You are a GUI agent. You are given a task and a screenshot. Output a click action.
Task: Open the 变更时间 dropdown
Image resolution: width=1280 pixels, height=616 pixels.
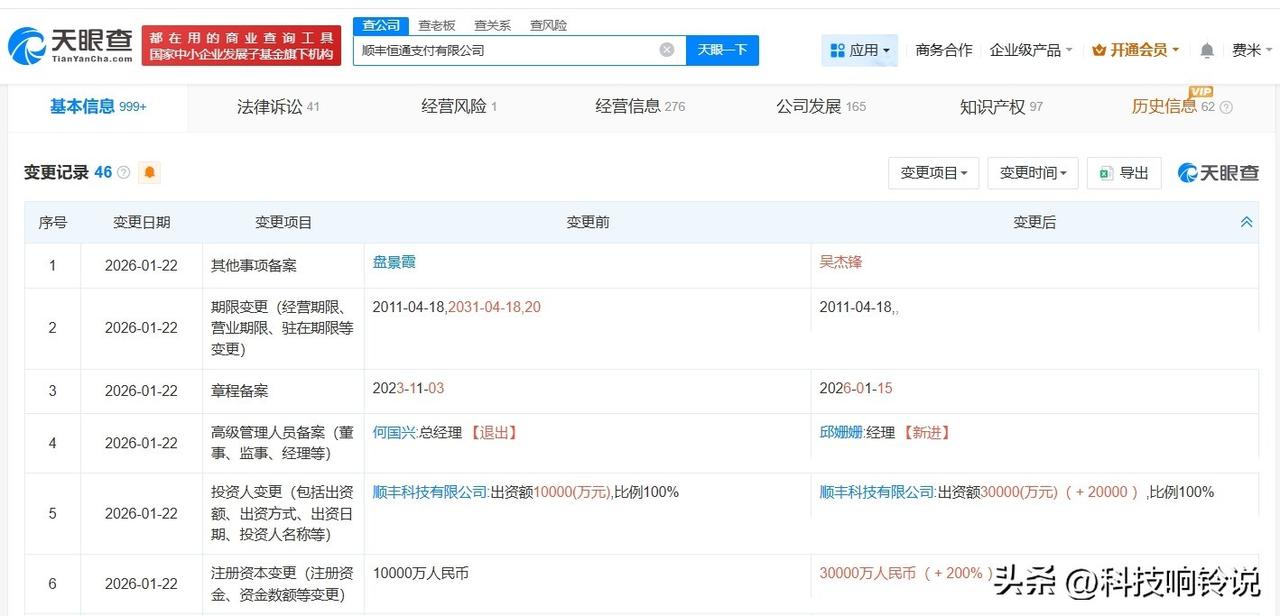(1032, 172)
